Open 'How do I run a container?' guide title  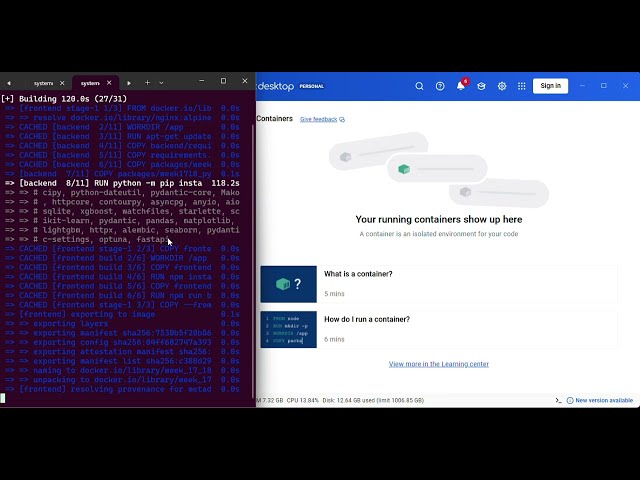click(x=367, y=319)
